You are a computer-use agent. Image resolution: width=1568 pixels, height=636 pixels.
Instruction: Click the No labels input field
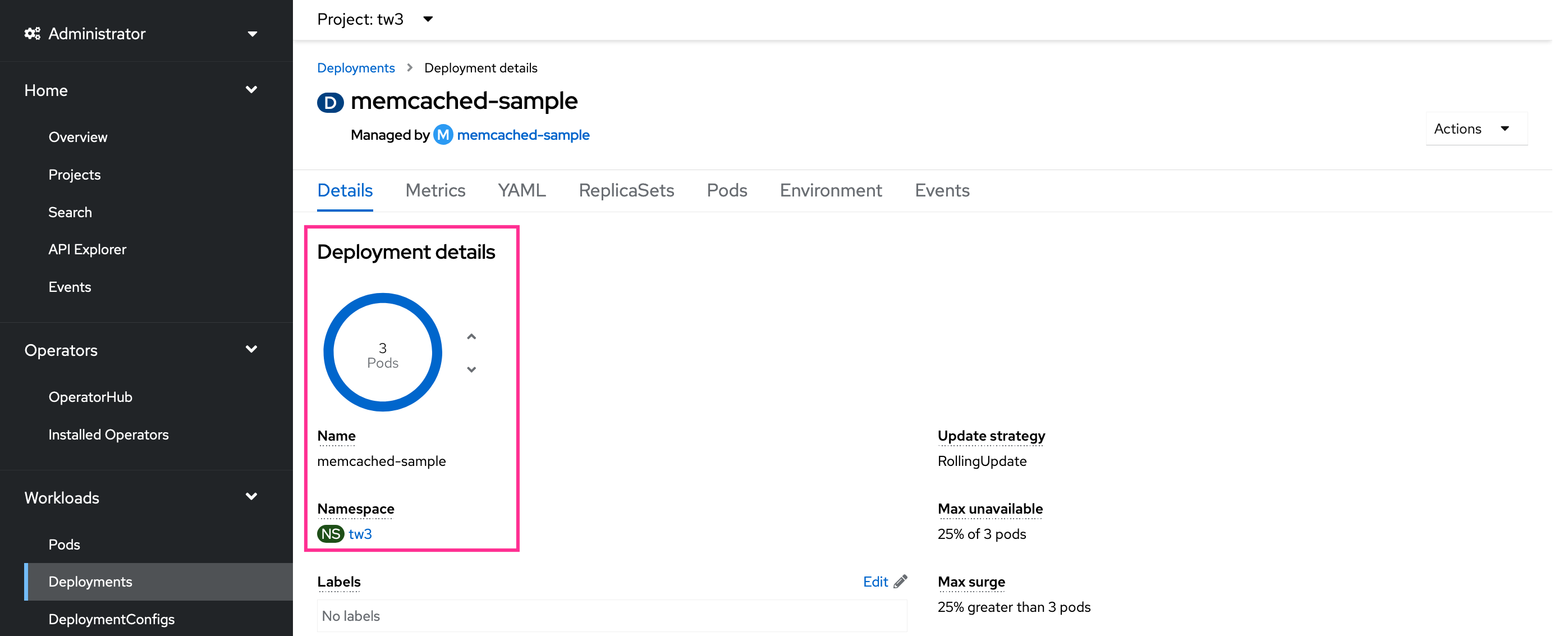coord(611,615)
